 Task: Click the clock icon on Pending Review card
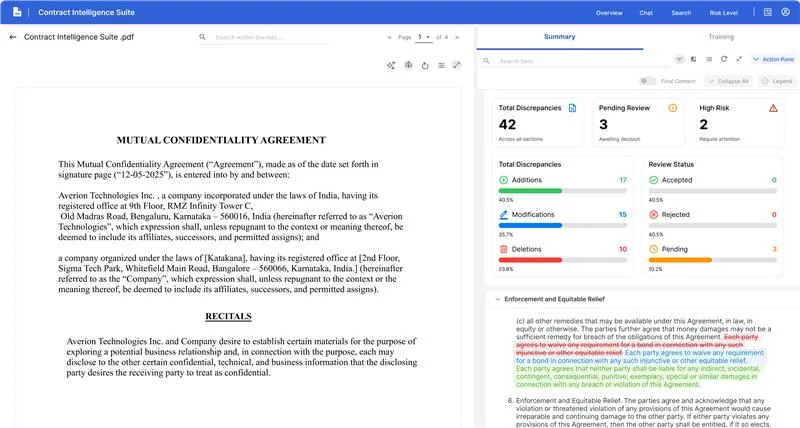tap(673, 108)
